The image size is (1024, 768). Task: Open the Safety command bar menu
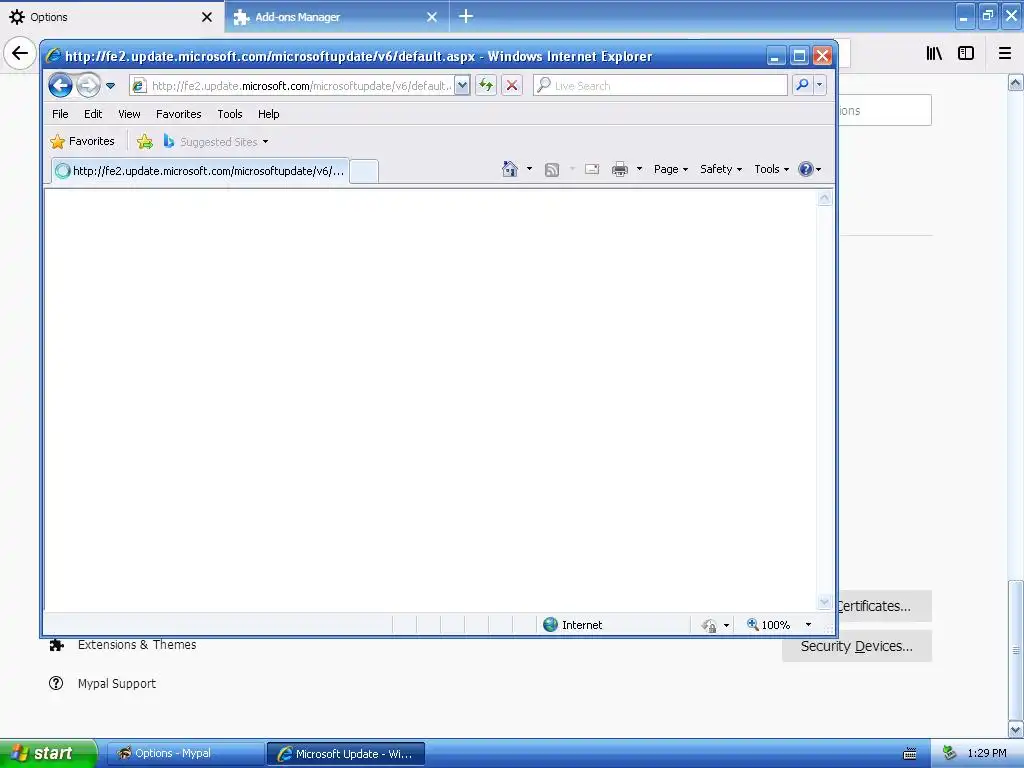pyautogui.click(x=721, y=169)
